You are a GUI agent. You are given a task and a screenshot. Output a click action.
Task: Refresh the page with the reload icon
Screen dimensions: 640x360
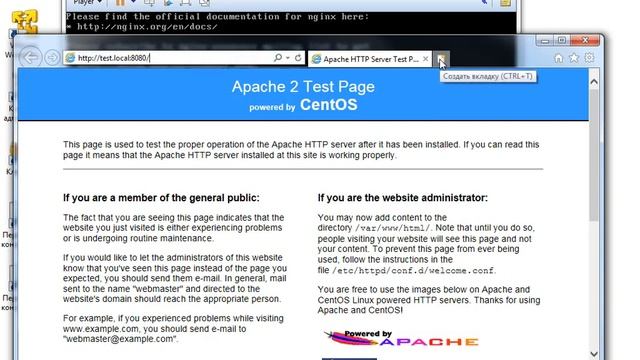pyautogui.click(x=298, y=58)
